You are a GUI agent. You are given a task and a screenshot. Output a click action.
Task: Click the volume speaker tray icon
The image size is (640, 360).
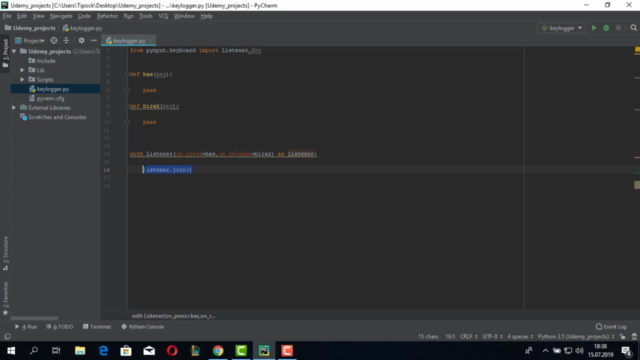pyautogui.click(x=579, y=351)
